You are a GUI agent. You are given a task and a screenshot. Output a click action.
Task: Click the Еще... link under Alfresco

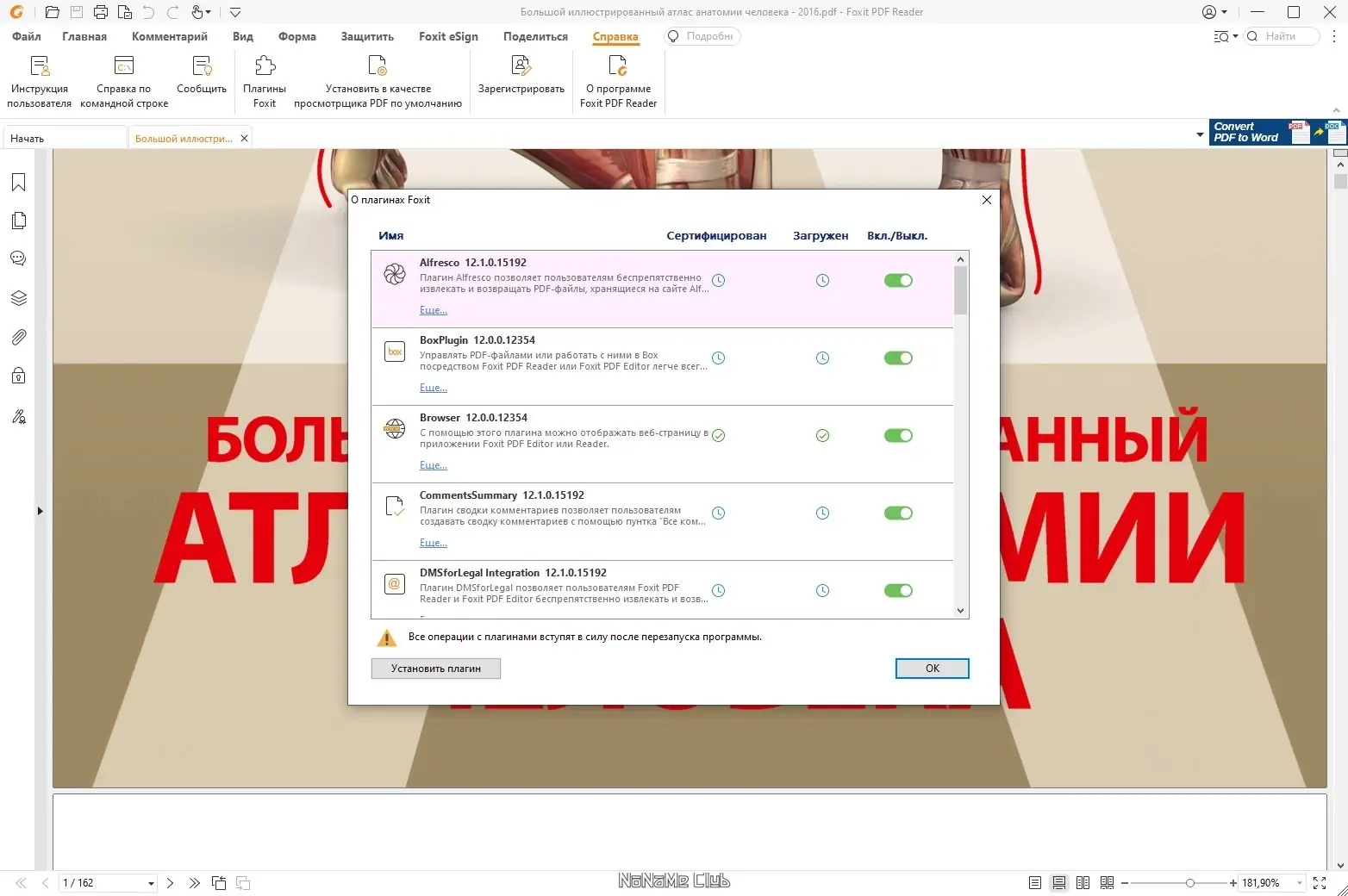[x=434, y=310]
